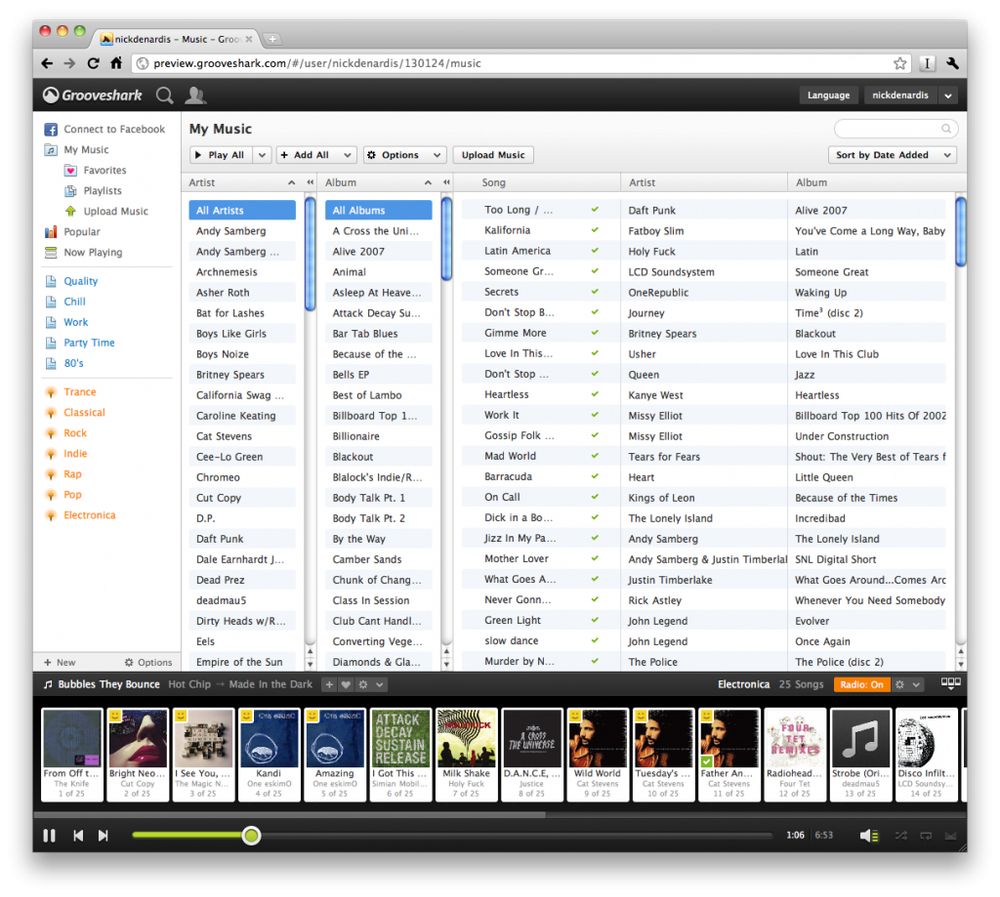Image resolution: width=1000 pixels, height=897 pixels.
Task: Click the My Music search field
Action: point(895,129)
